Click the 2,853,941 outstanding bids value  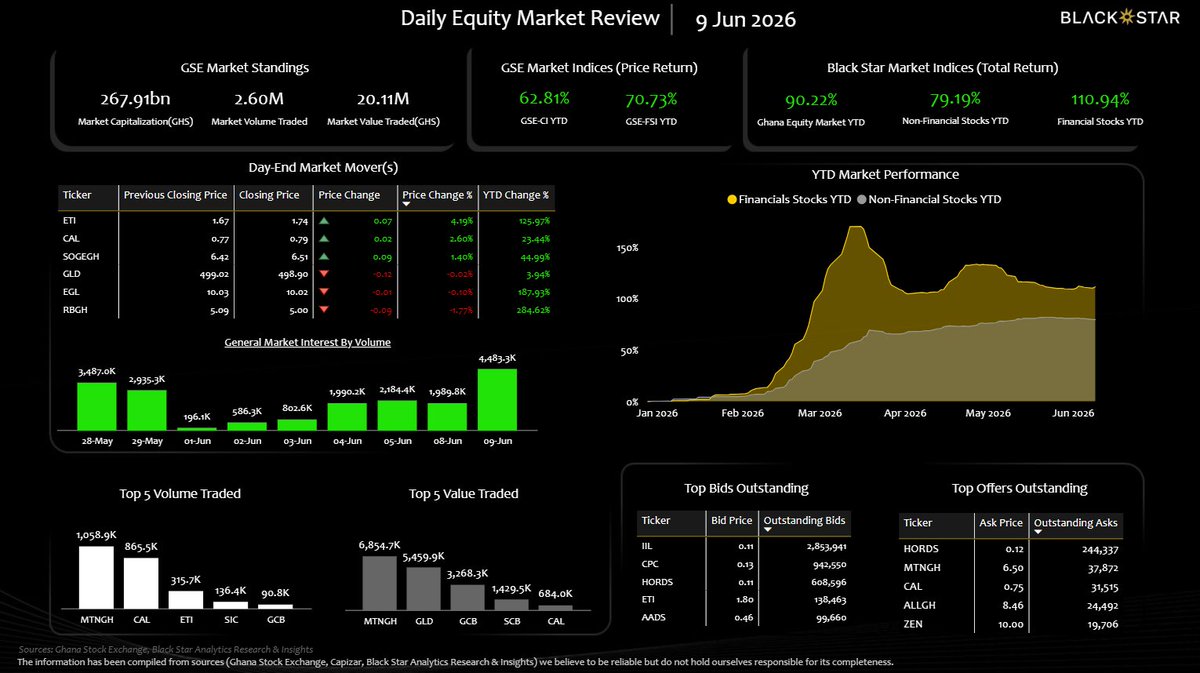tap(826, 547)
